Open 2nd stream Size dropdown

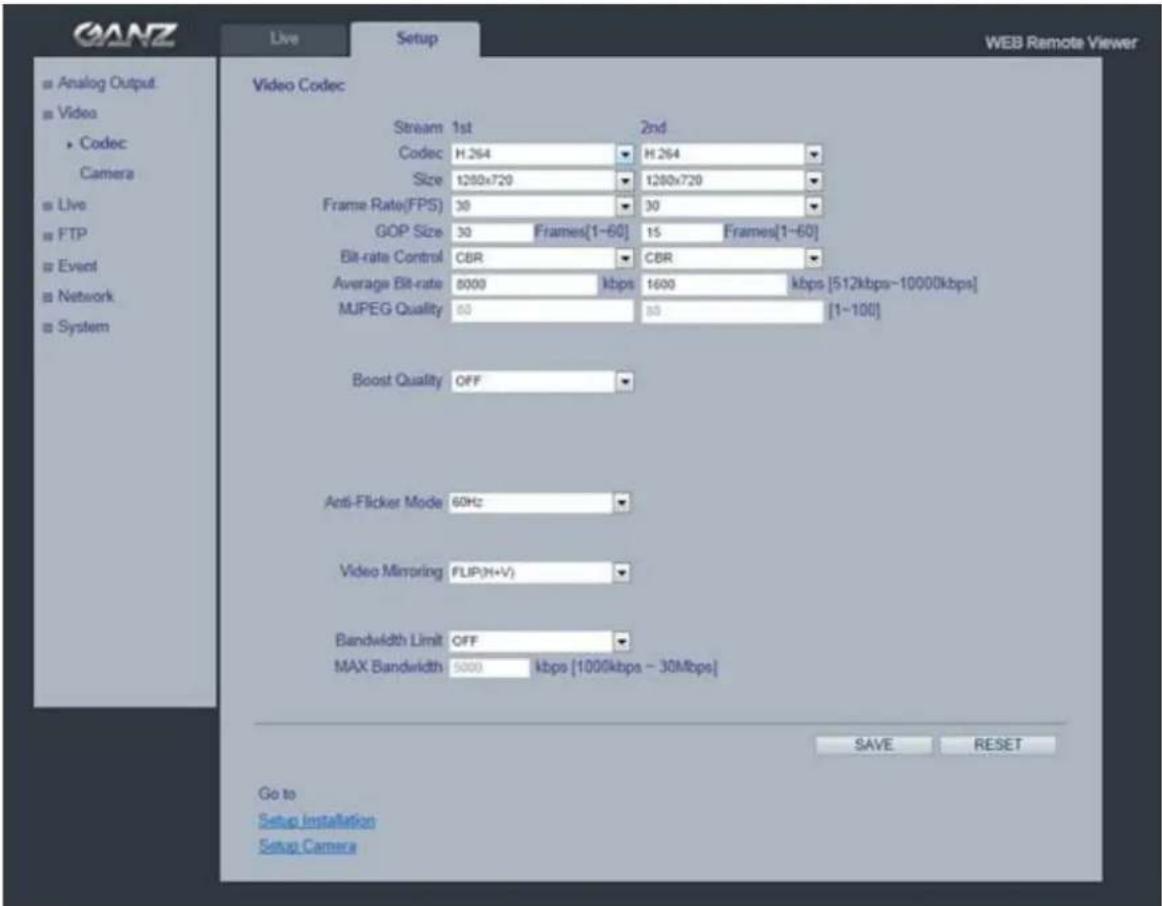tap(732, 180)
